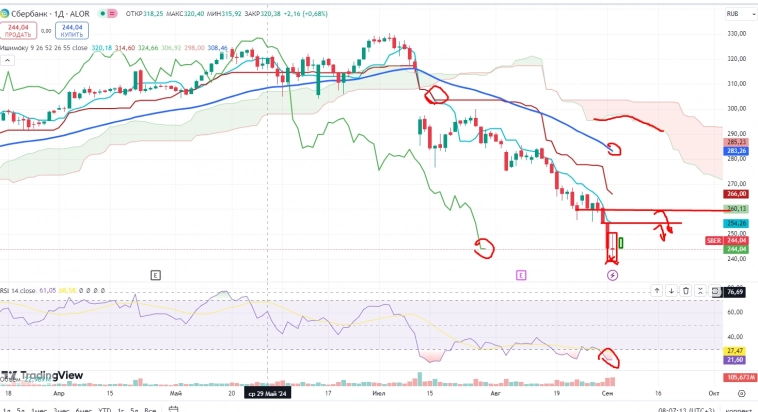The image size is (758, 412).
Task: Click the UTC+3 timezone clock
Action: tap(686, 409)
